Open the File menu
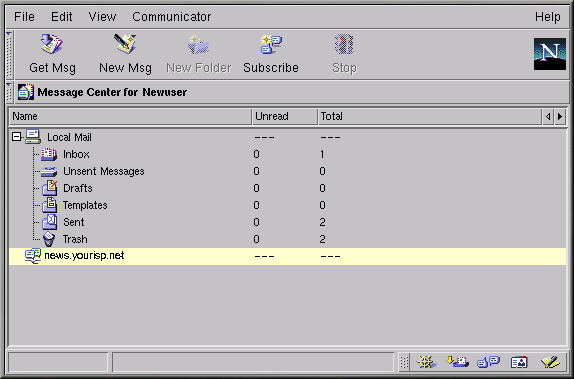Screen dimensions: 574x379 [x=24, y=16]
